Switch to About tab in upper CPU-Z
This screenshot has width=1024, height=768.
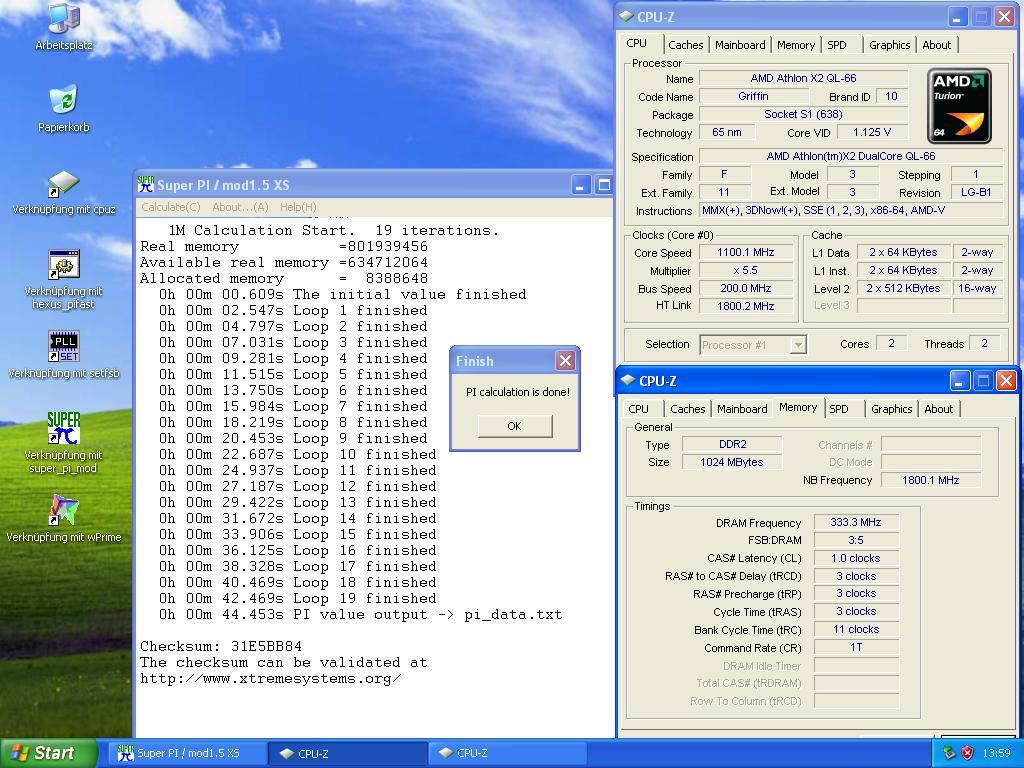936,45
